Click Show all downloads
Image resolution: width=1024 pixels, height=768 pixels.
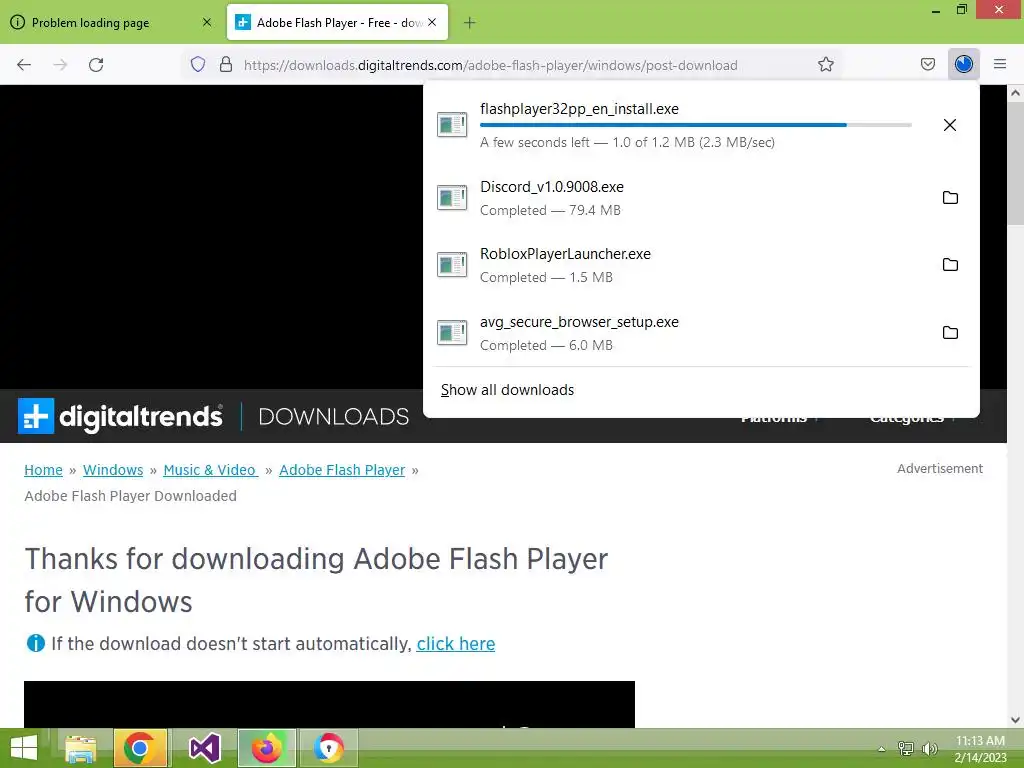[507, 390]
